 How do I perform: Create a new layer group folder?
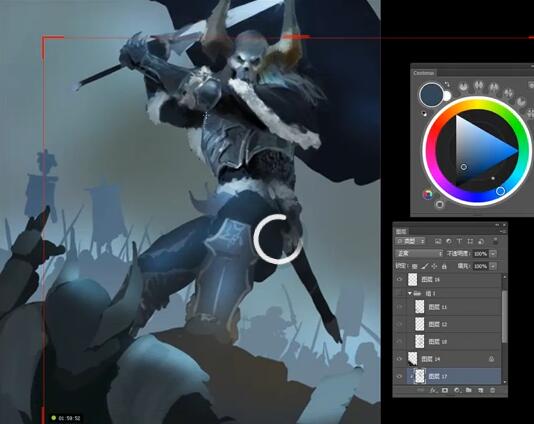(x=469, y=390)
